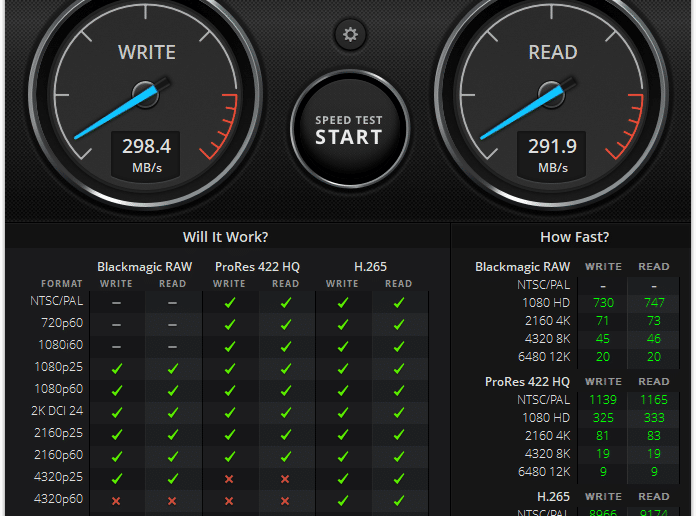Click the Blackmagic RAW write checkmark at 1080p25
Viewport: 696px width, 516px height.
point(117,369)
